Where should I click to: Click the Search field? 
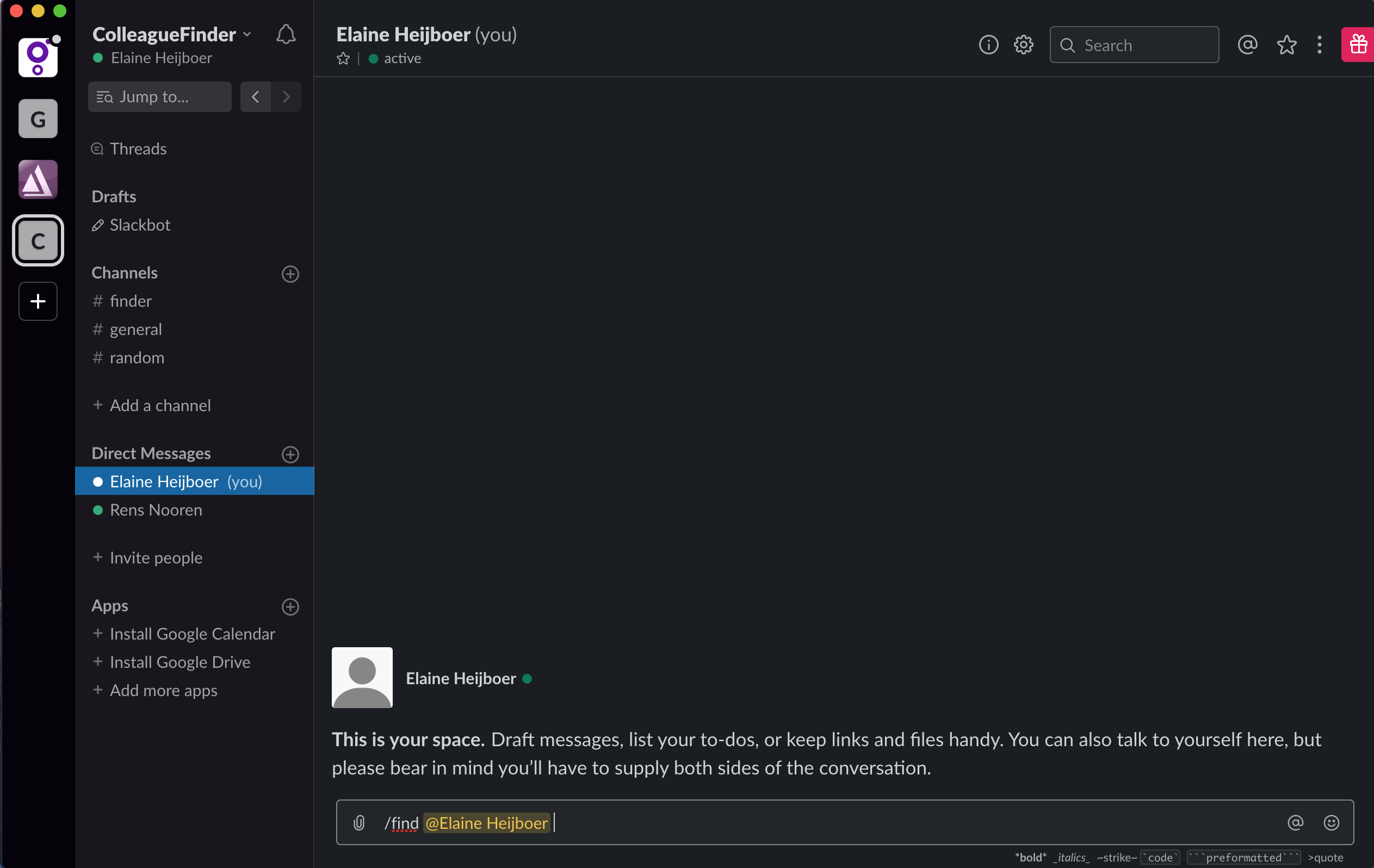point(1134,45)
